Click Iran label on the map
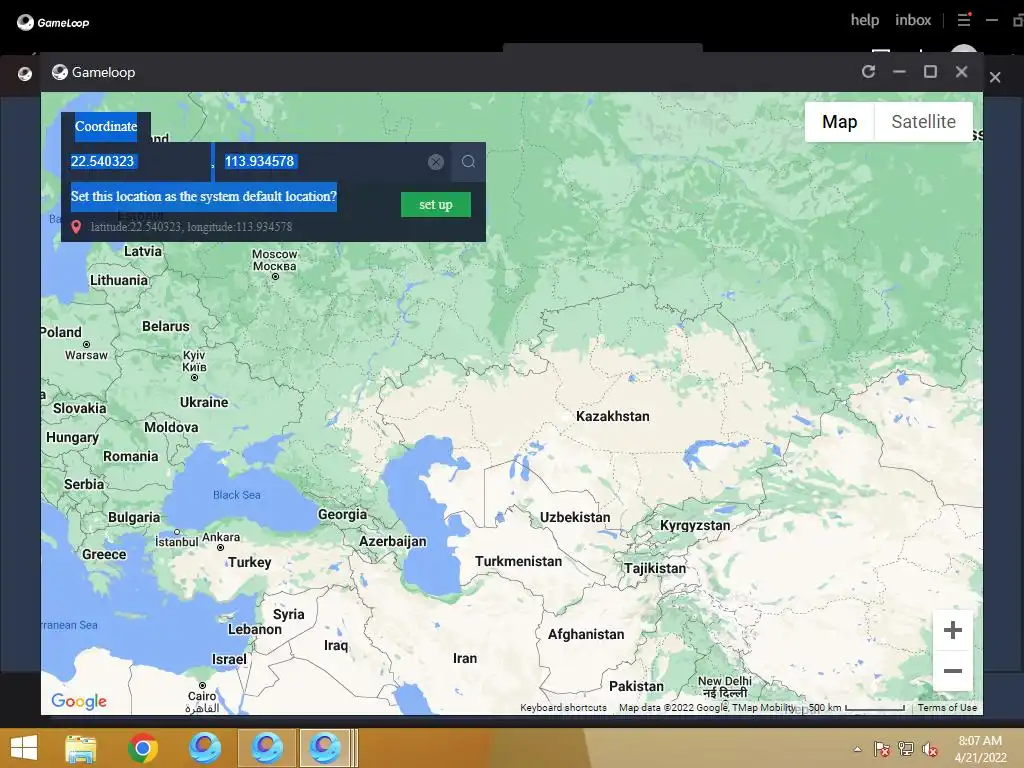Viewport: 1024px width, 768px height. click(x=465, y=658)
